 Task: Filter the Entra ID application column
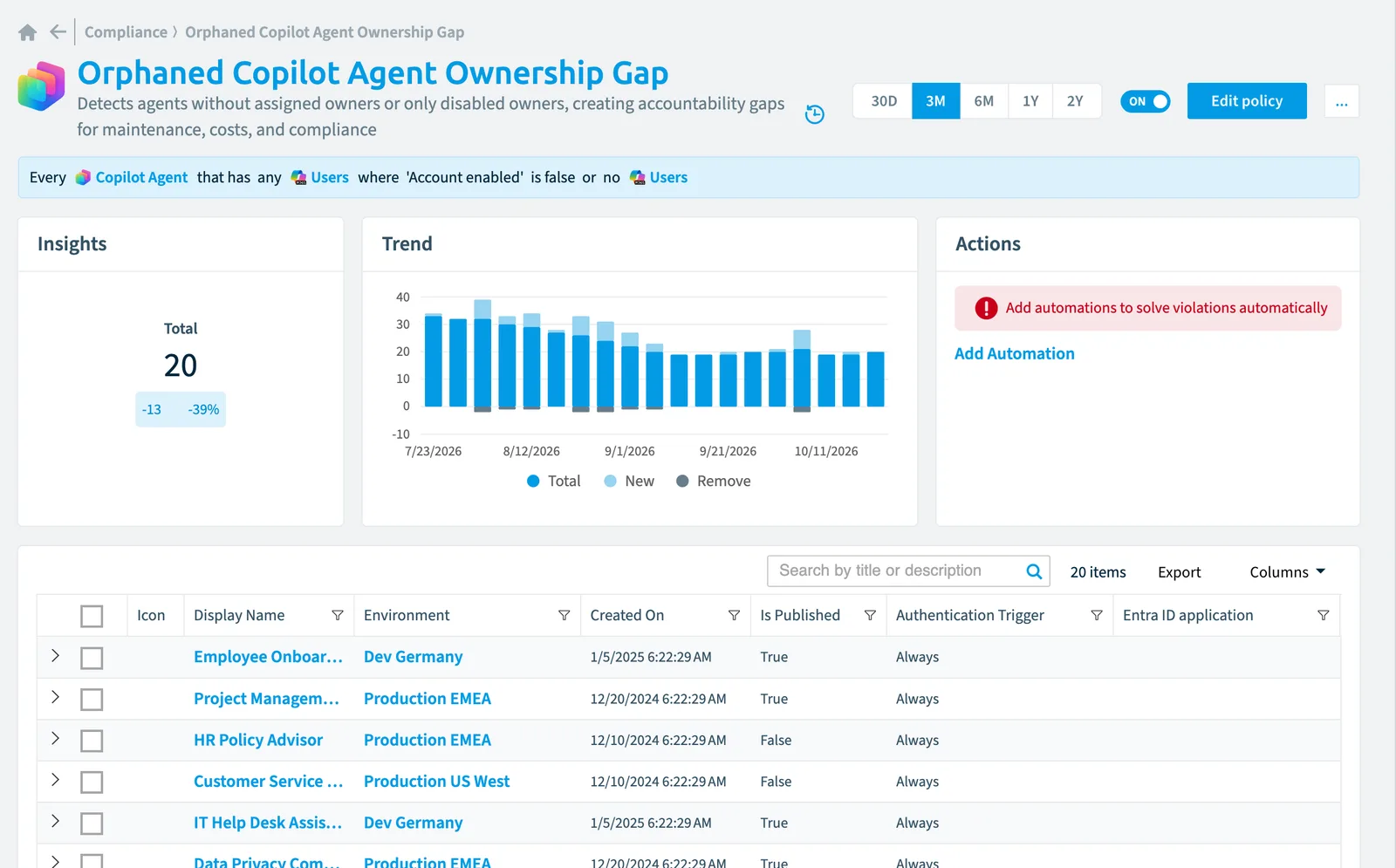pos(1324,616)
